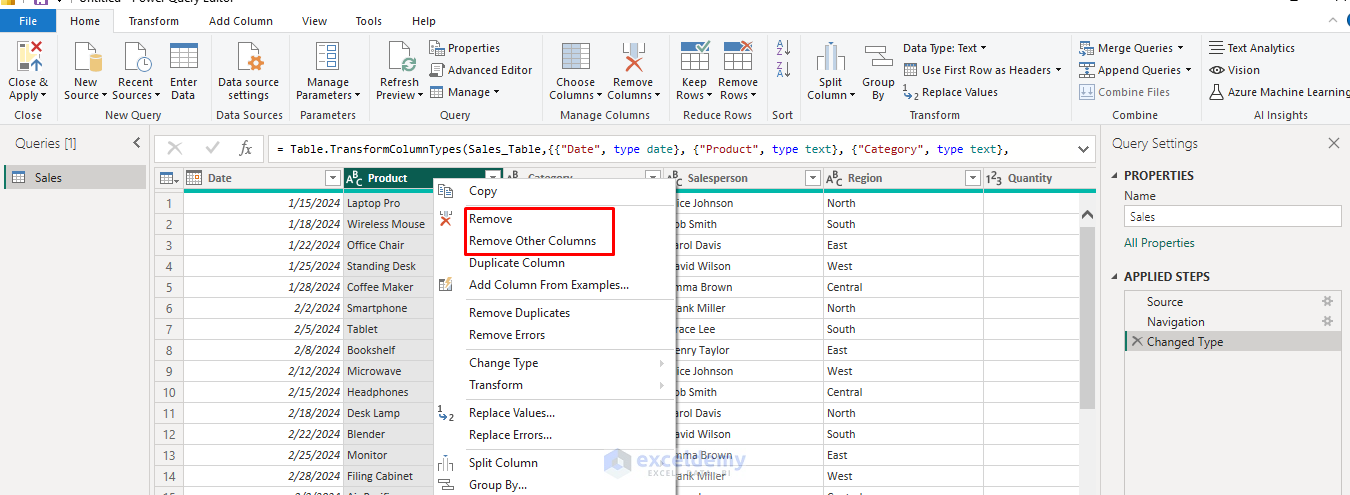Viewport: 1350px width, 495px height.
Task: Switch to the Transform tab
Action: click(154, 21)
